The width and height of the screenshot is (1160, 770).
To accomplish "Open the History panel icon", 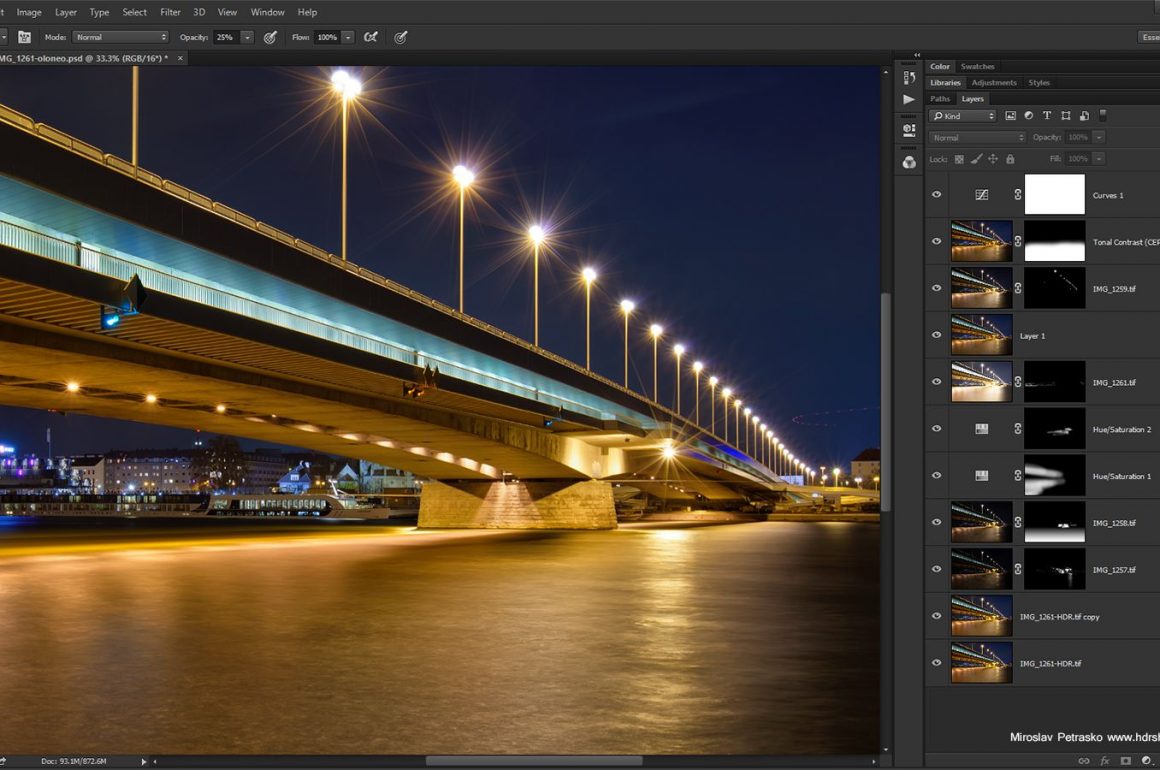I will click(908, 78).
